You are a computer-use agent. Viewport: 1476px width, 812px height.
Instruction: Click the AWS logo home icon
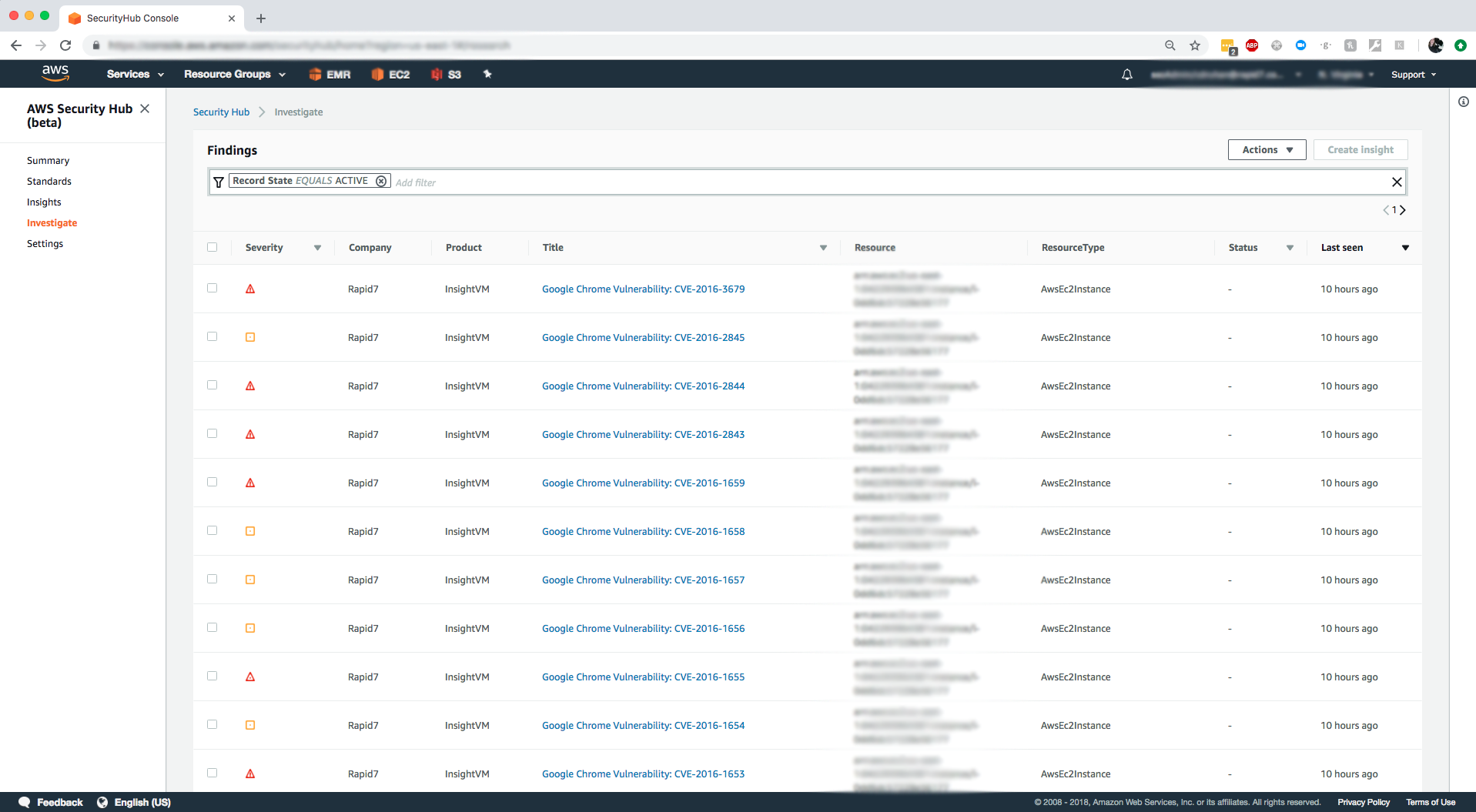(x=55, y=74)
